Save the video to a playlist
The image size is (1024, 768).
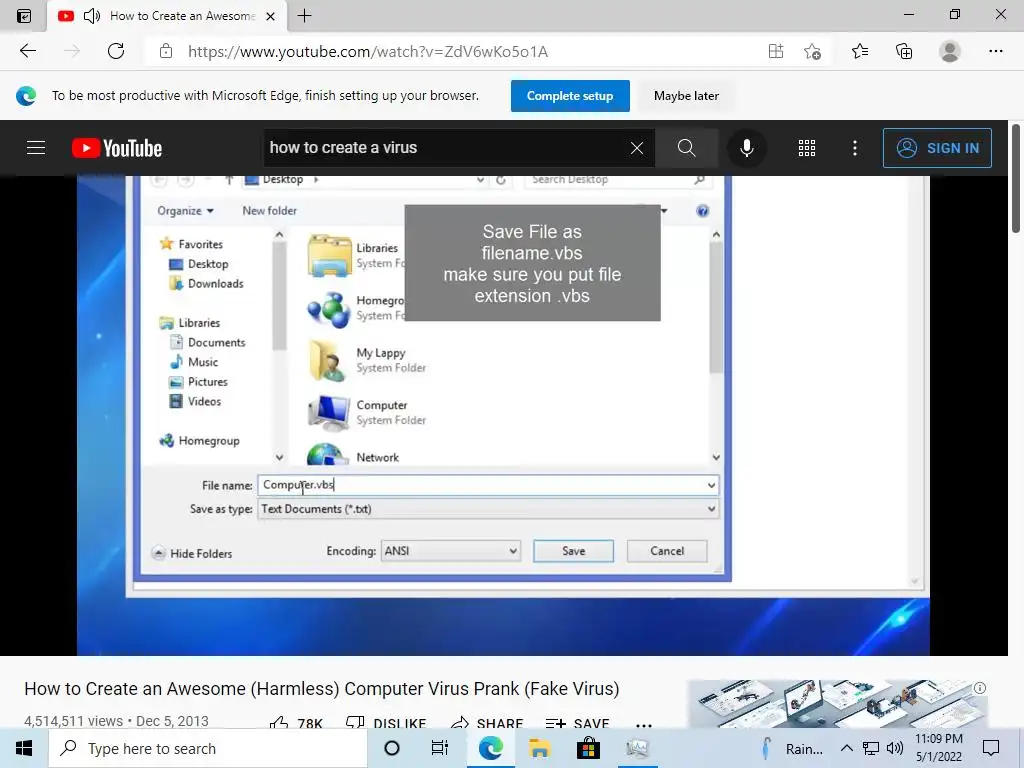point(577,723)
